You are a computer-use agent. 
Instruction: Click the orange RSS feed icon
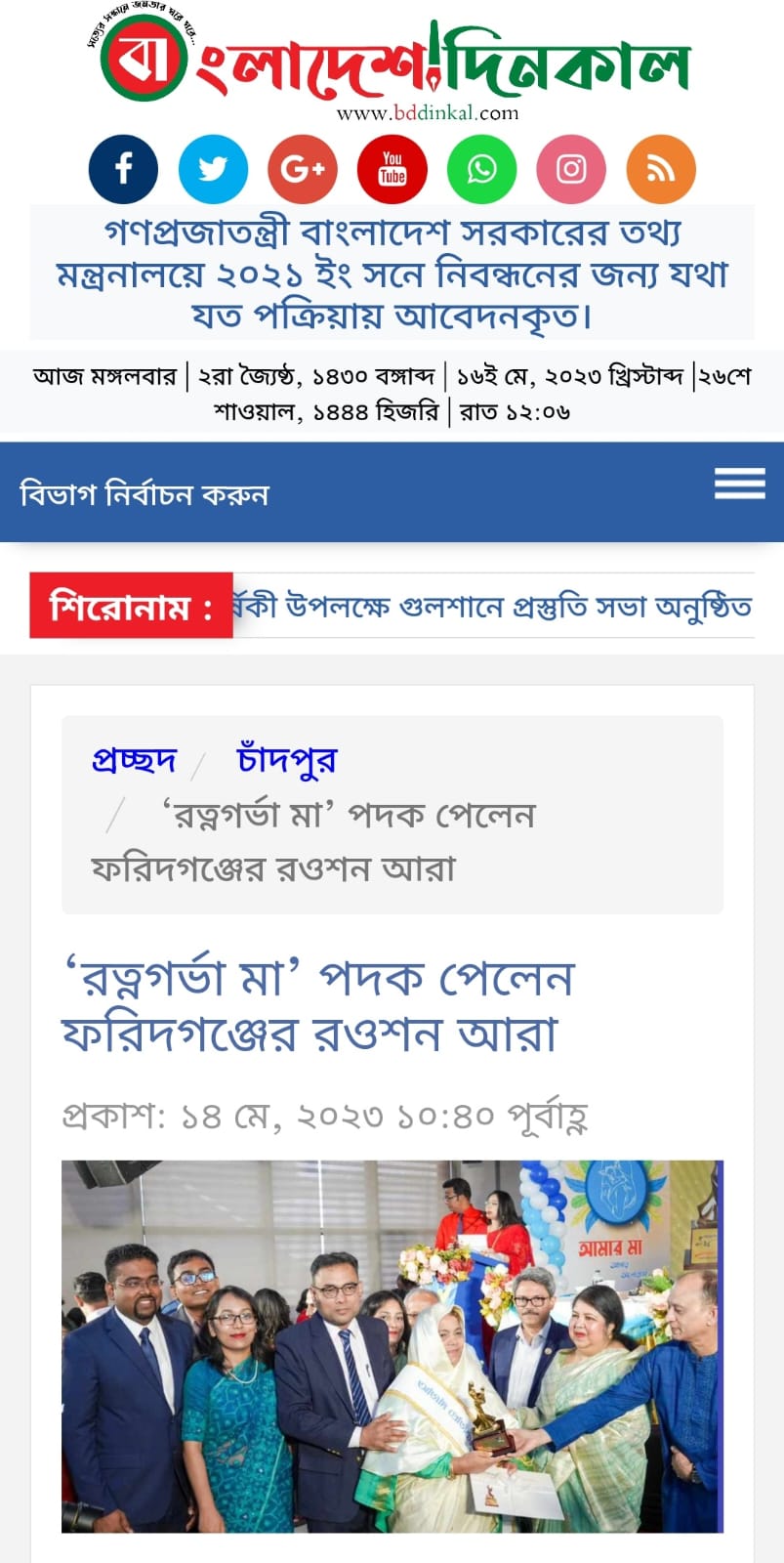click(x=661, y=169)
